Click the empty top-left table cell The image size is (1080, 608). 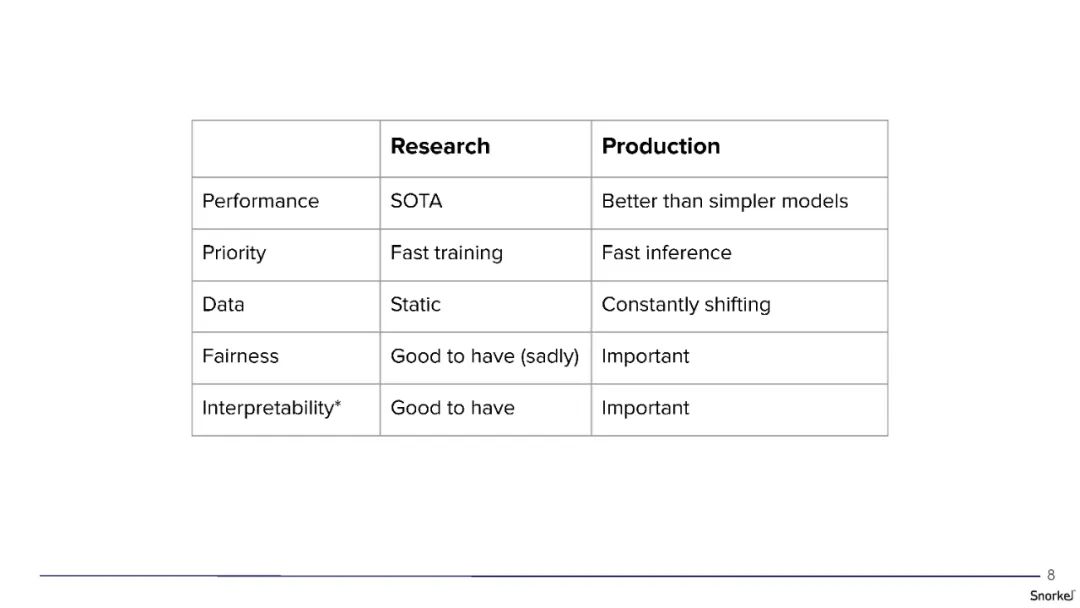tap(286, 148)
